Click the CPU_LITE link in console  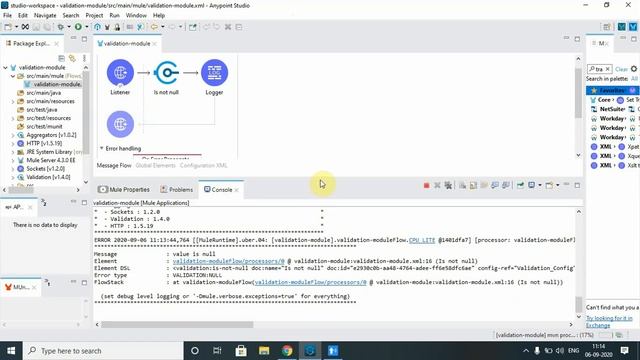422,240
